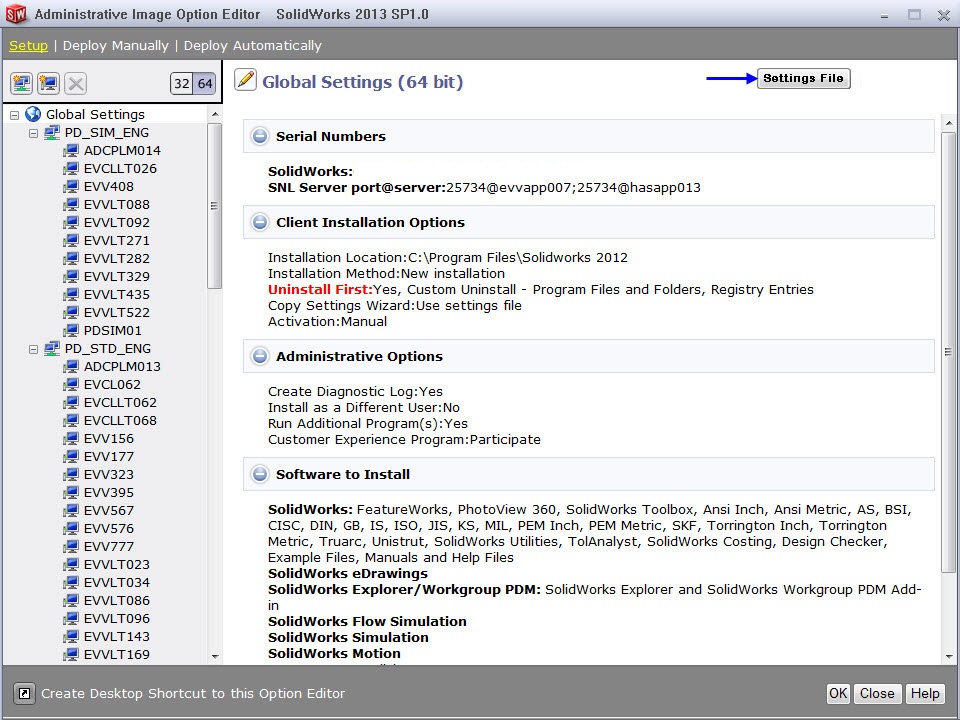Click the Close button at bottom
Image resolution: width=960 pixels, height=720 pixels.
pyautogui.click(x=877, y=693)
